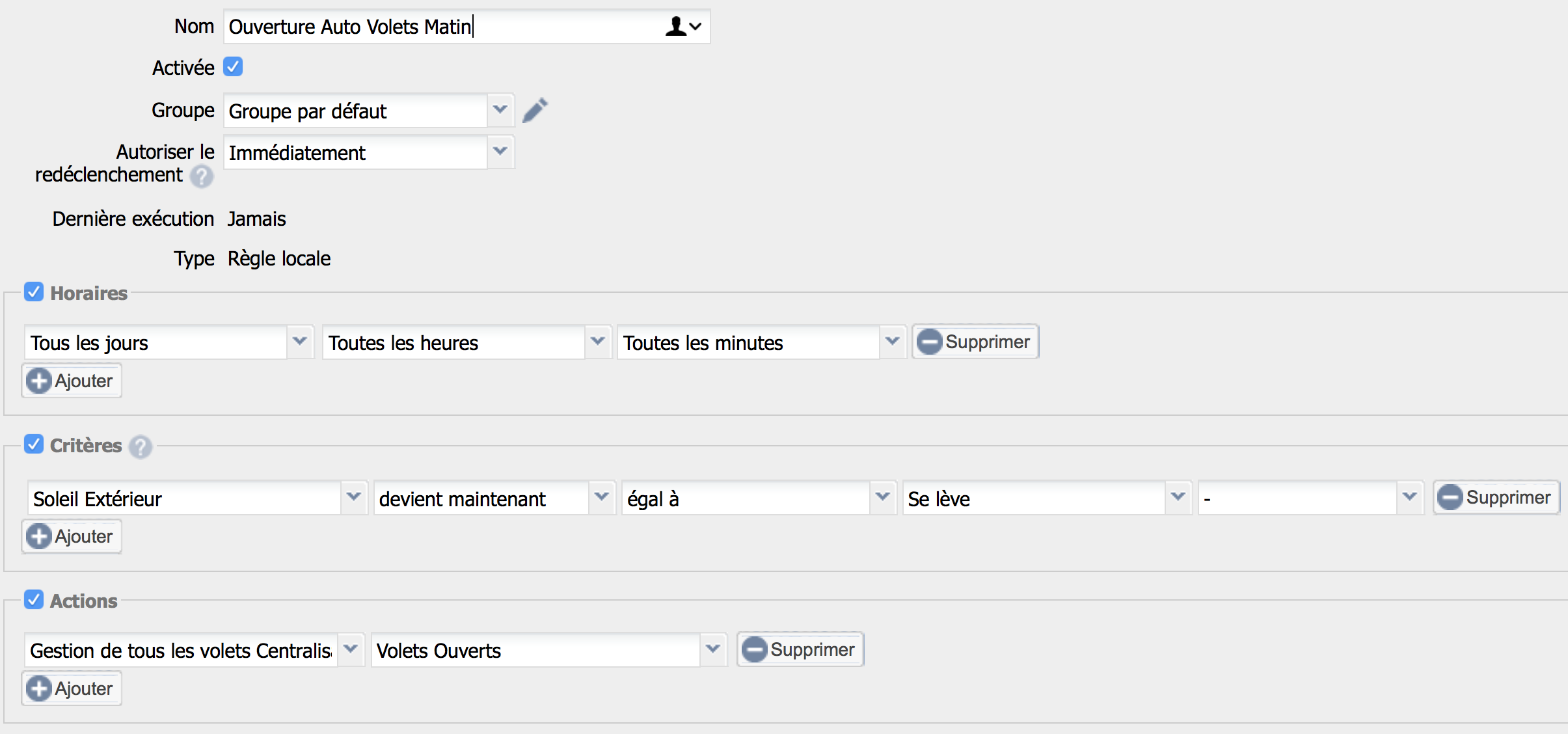Click the plus icon to add a criterion
The height and width of the screenshot is (734, 1568).
39,536
